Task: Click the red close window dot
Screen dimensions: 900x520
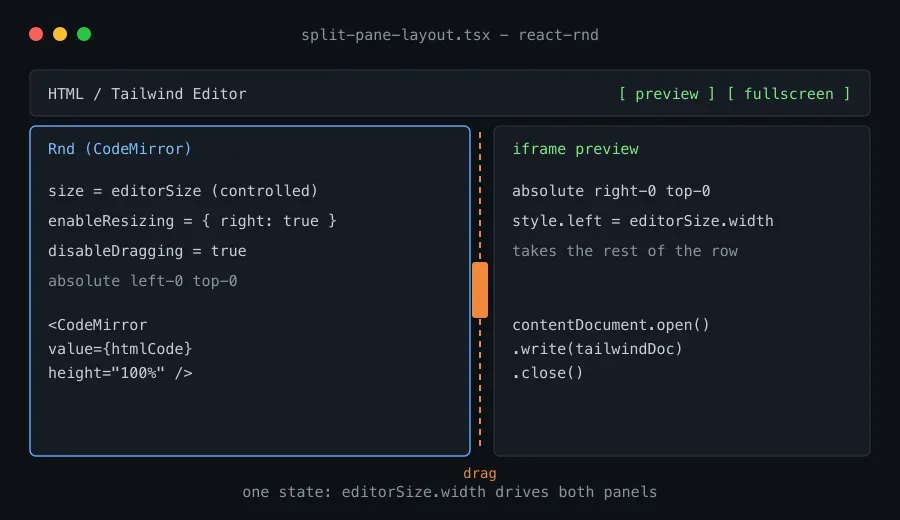Action: point(36,34)
